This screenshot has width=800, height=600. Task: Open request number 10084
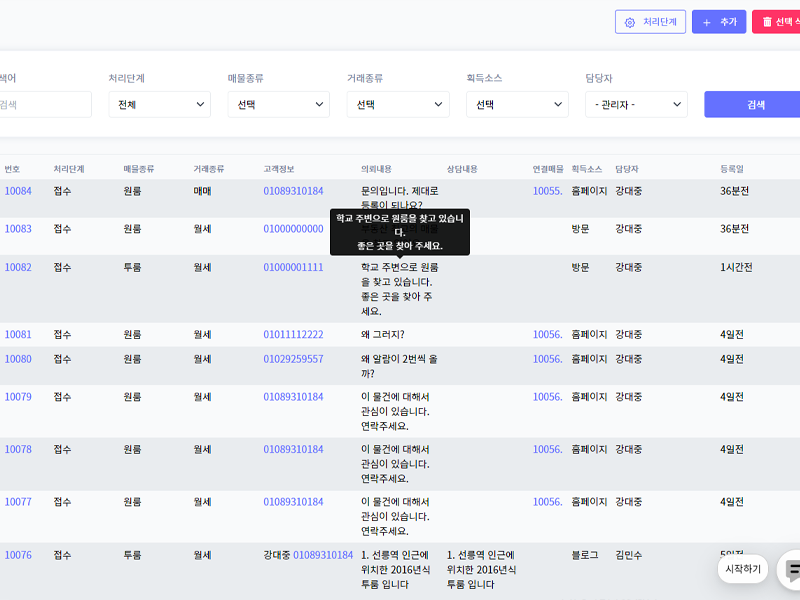[18, 191]
